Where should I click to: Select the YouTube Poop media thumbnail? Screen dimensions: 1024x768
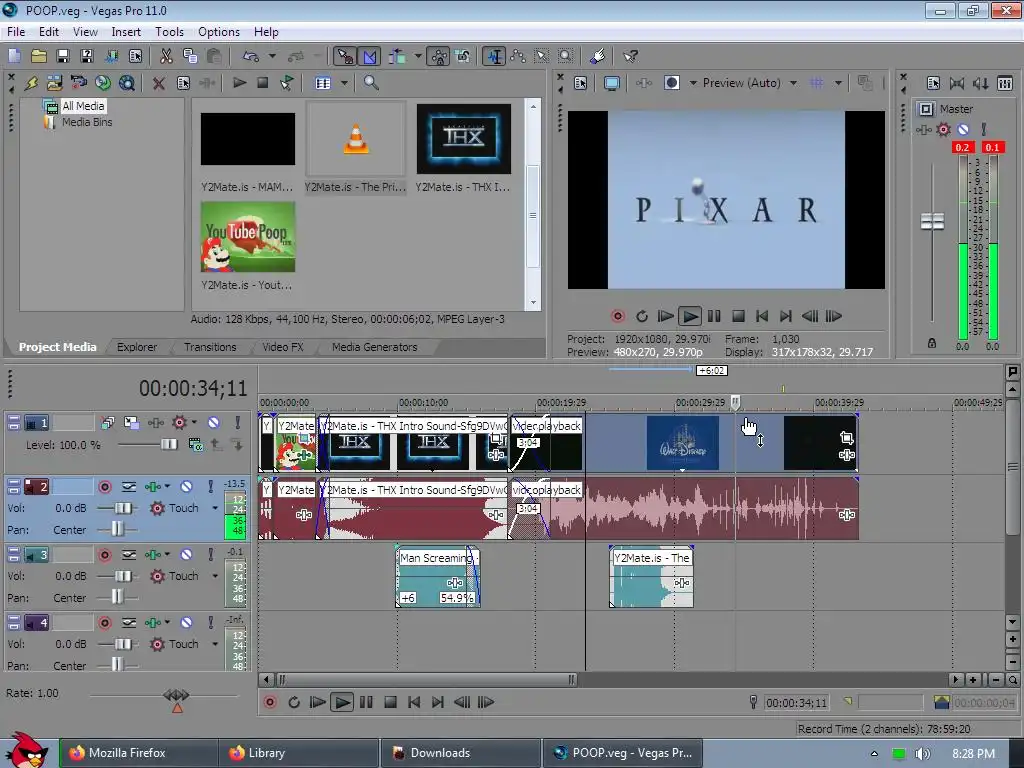[x=248, y=237]
